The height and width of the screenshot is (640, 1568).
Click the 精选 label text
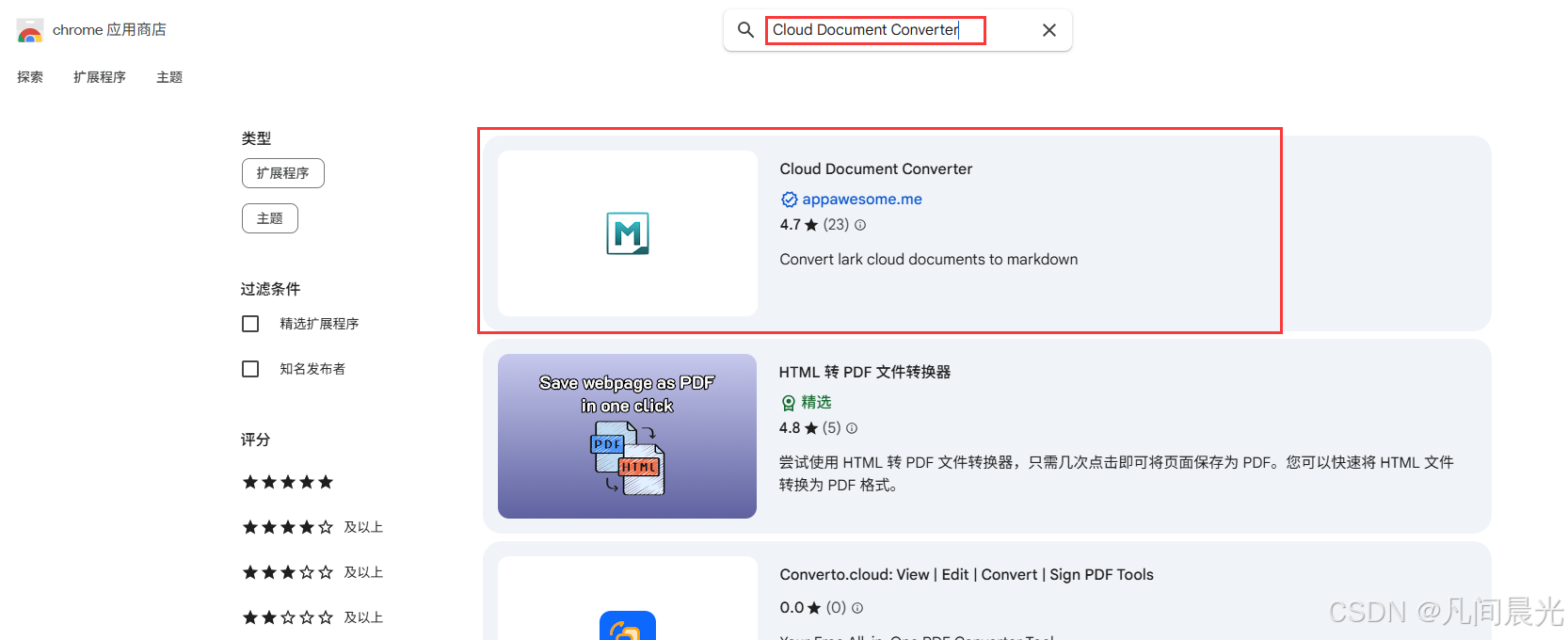(816, 403)
